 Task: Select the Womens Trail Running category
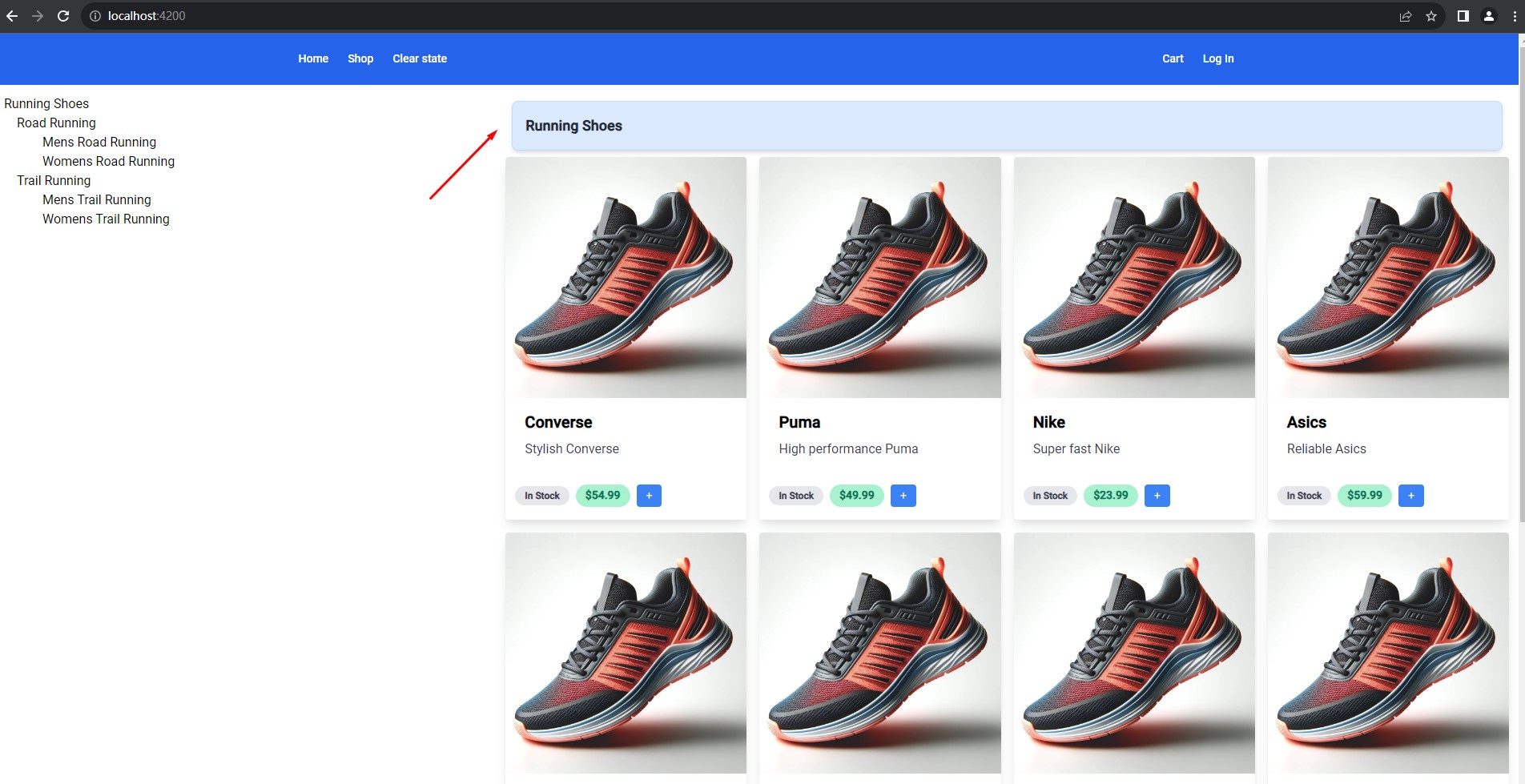(x=106, y=219)
